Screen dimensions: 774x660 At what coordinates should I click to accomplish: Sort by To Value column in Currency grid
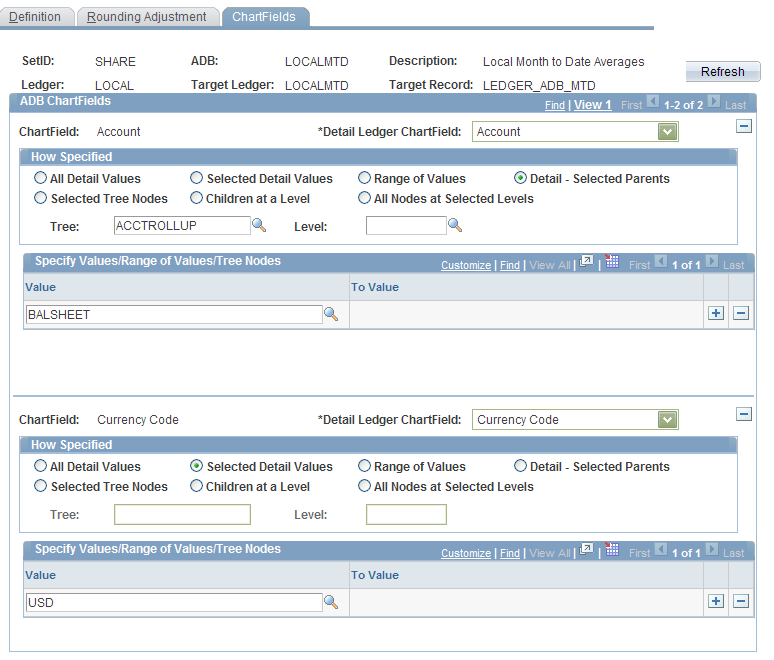375,576
